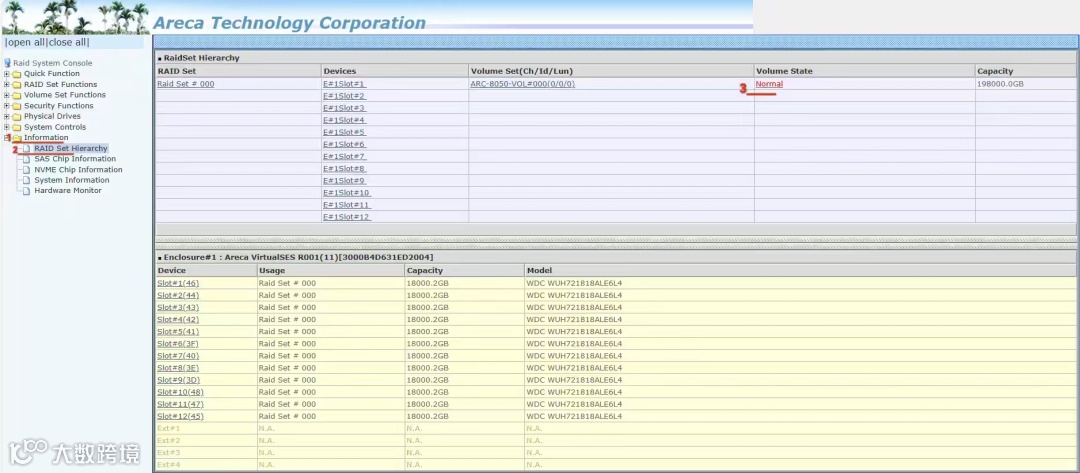Open Security Functions menu
This screenshot has width=1080, height=473.
pyautogui.click(x=59, y=106)
